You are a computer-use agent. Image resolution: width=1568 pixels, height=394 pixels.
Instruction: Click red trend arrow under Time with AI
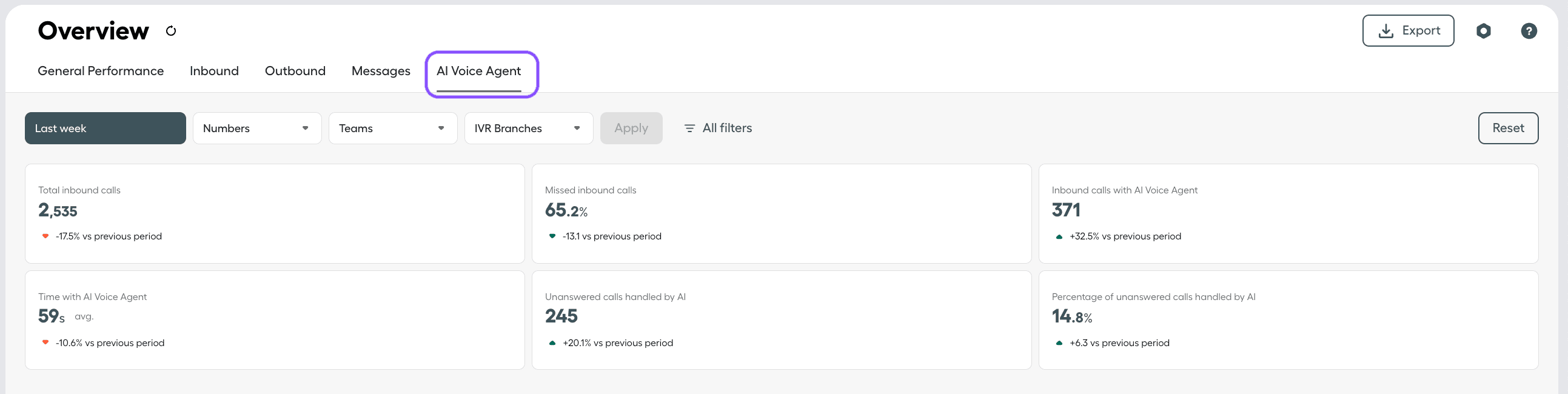[x=45, y=343]
